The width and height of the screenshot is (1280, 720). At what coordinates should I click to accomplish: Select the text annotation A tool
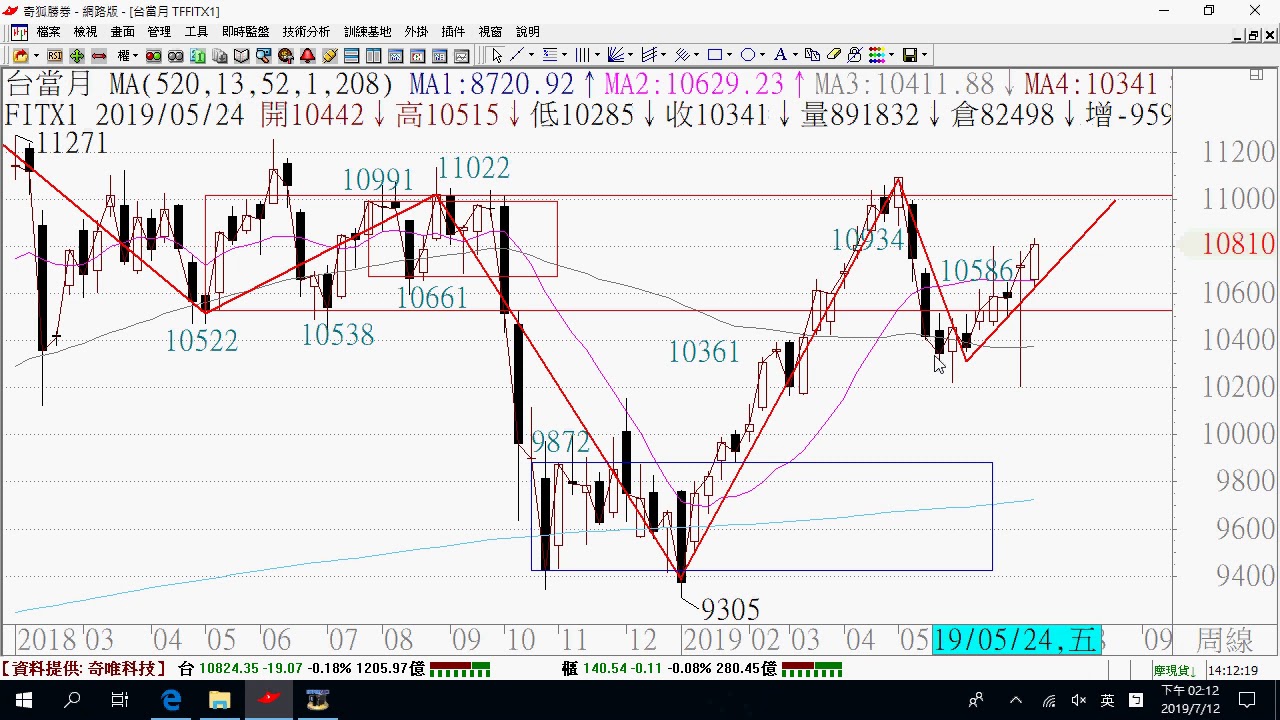click(780, 55)
